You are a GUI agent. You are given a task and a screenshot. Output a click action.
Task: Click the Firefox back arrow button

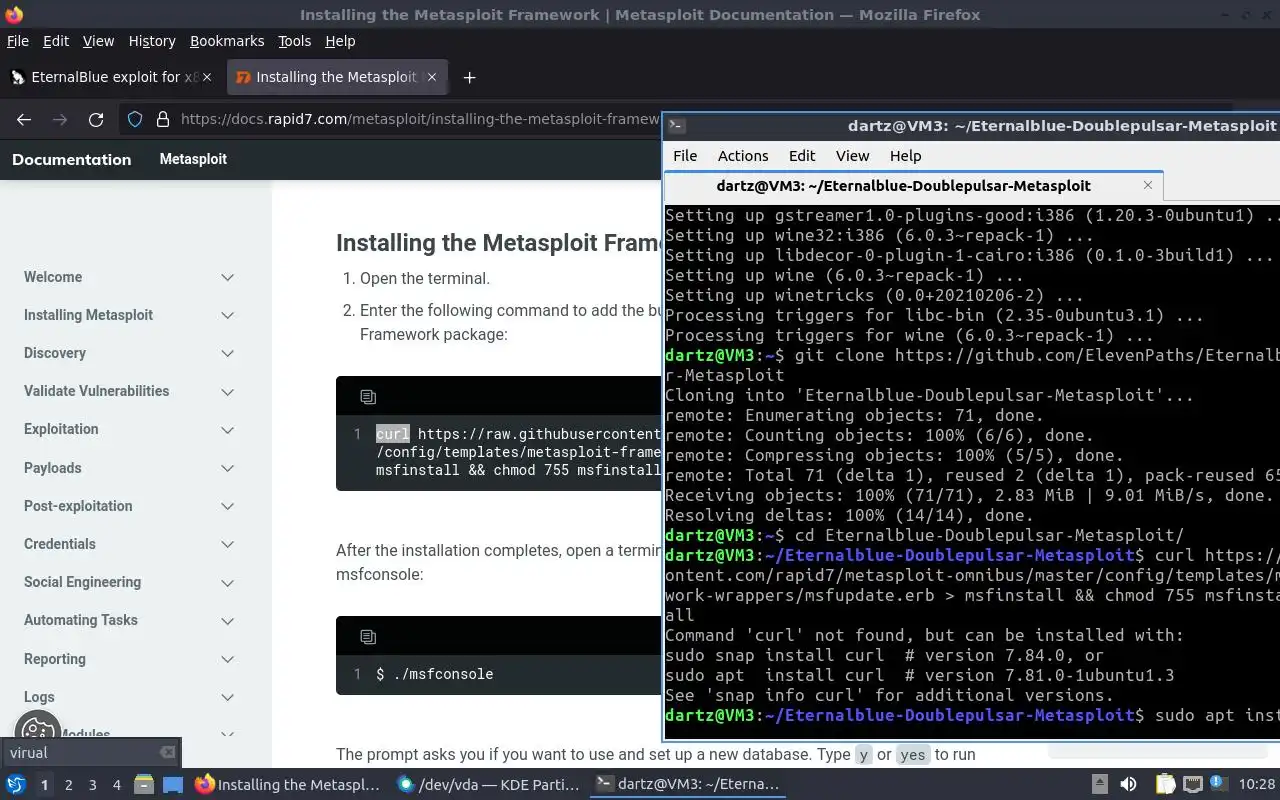[x=24, y=119]
